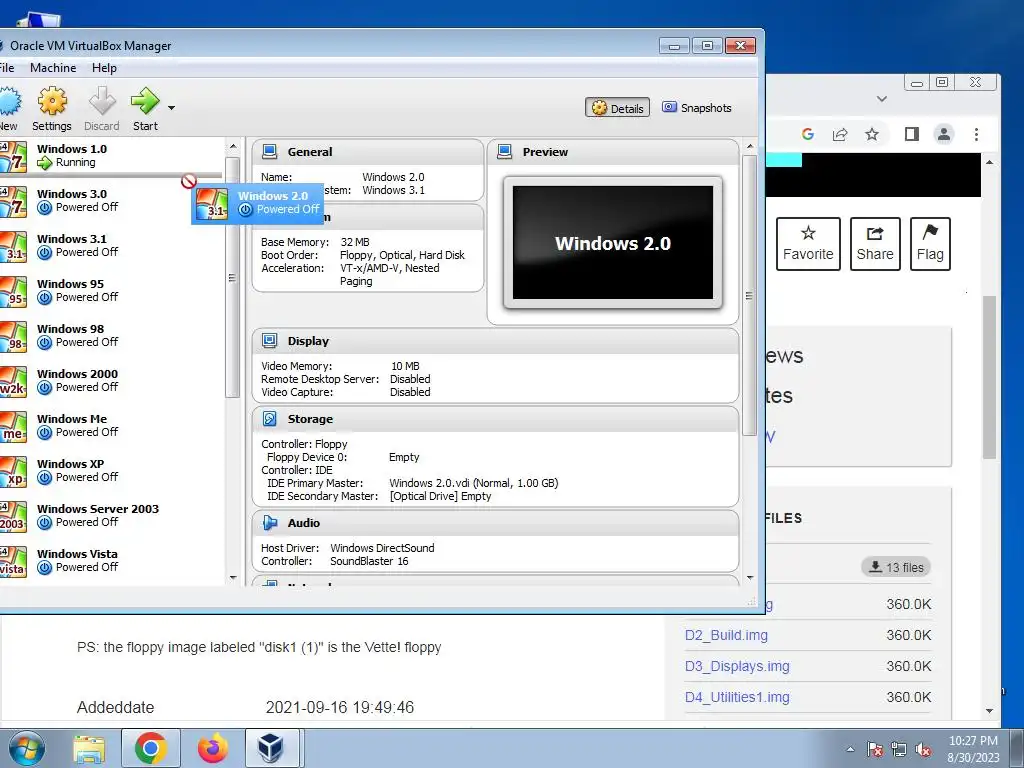The image size is (1024, 768).
Task: Click the taskbar clock 10:27 PM
Action: coord(973,749)
